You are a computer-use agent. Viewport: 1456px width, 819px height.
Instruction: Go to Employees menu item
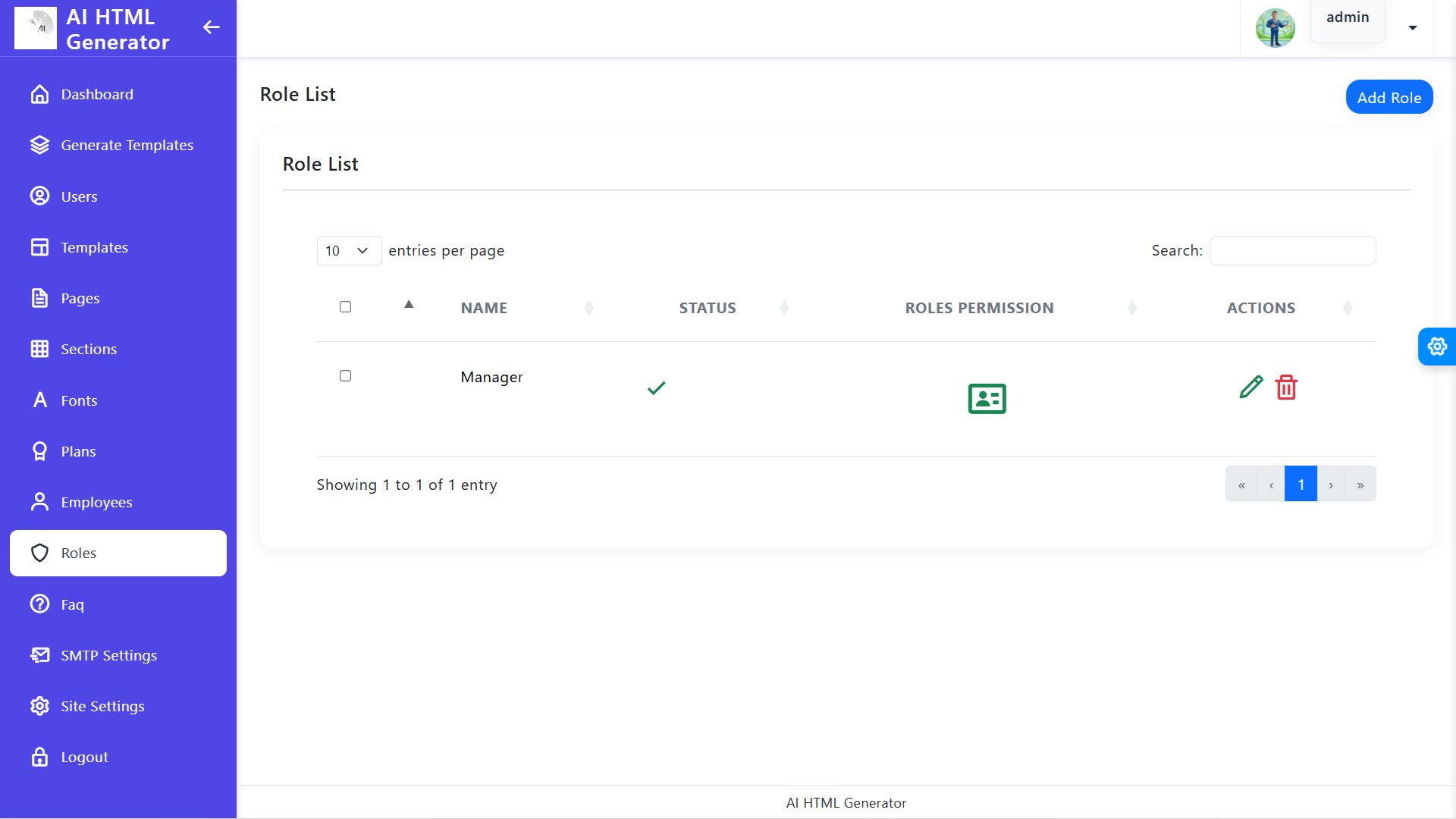pos(96,502)
